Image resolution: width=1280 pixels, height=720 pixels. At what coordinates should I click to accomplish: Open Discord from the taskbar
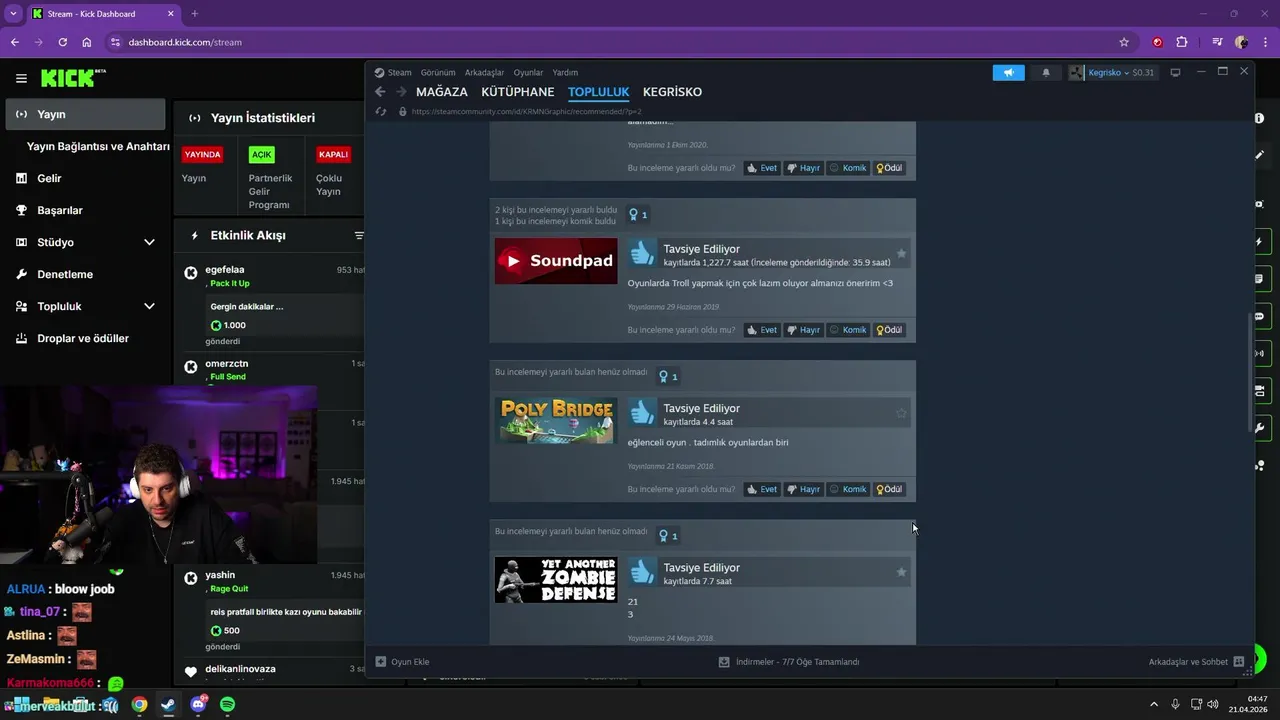[198, 704]
